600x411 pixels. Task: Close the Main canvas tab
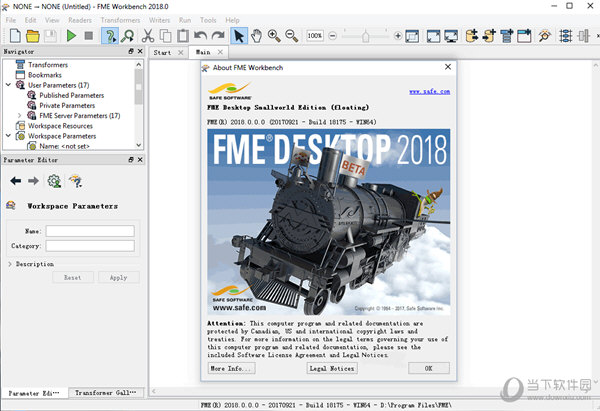(220, 52)
